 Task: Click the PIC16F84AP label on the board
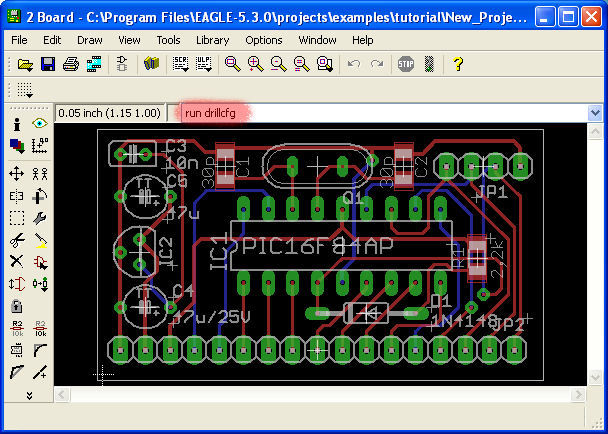pyautogui.click(x=317, y=246)
